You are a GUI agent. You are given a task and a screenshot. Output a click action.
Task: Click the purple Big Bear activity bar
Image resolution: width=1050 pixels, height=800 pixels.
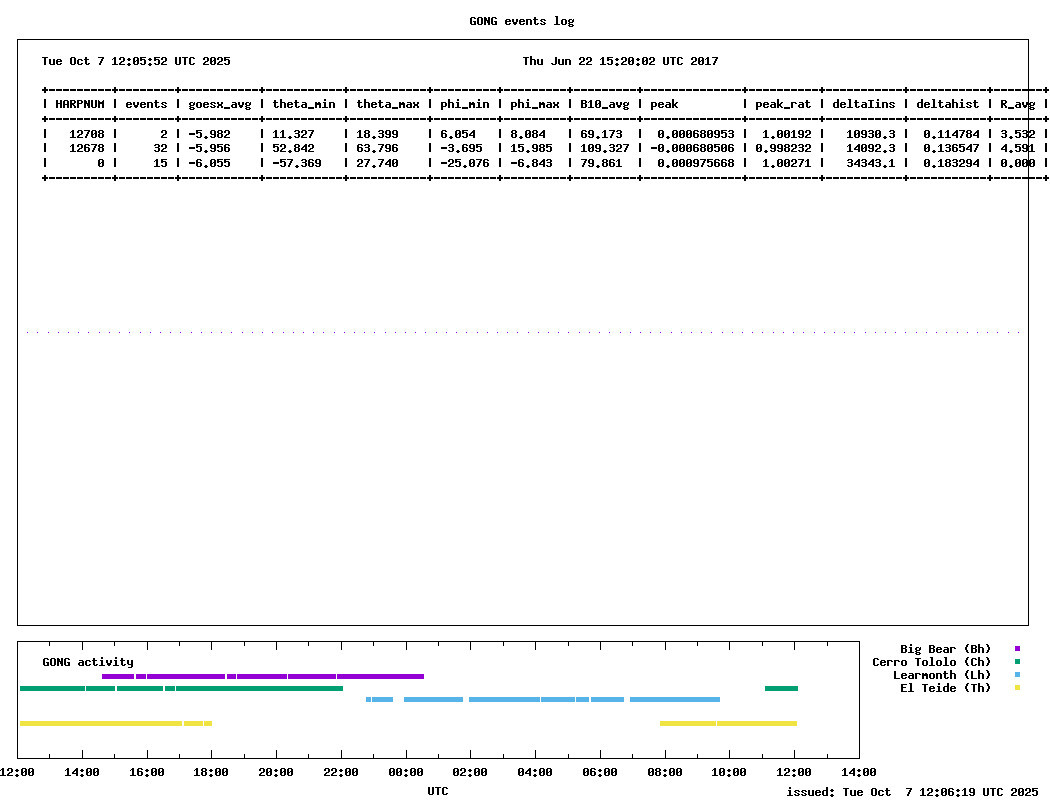point(262,676)
